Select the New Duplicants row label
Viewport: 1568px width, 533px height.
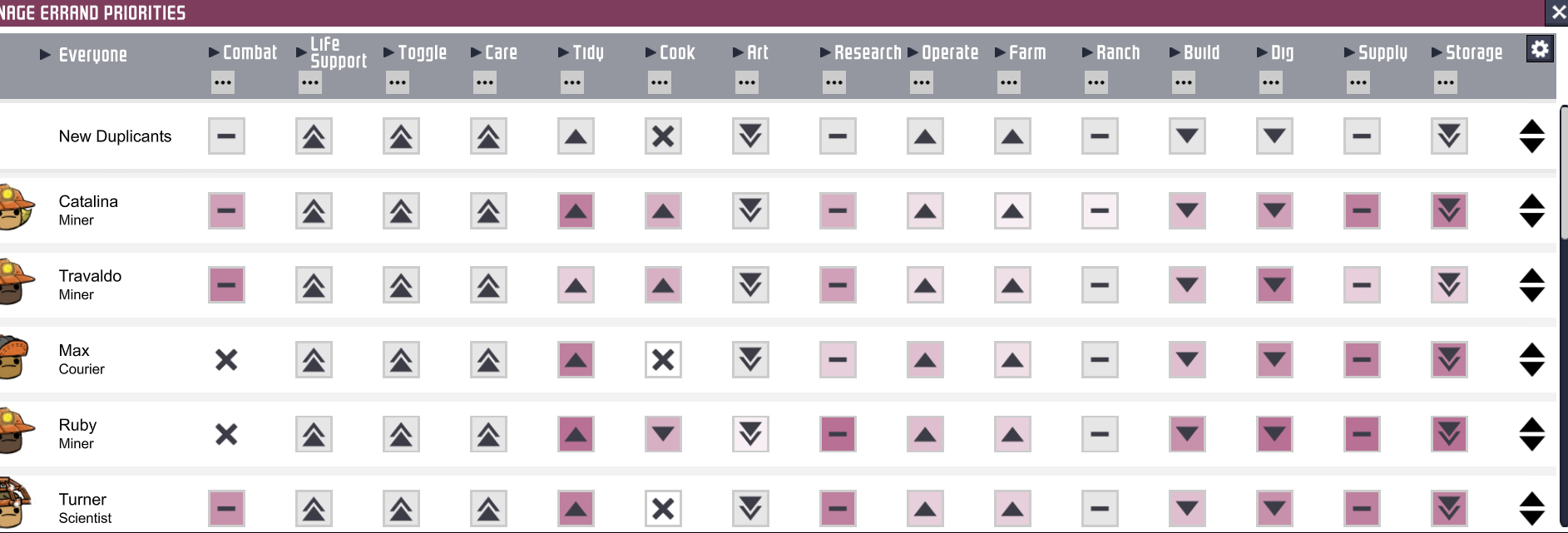pos(115,136)
